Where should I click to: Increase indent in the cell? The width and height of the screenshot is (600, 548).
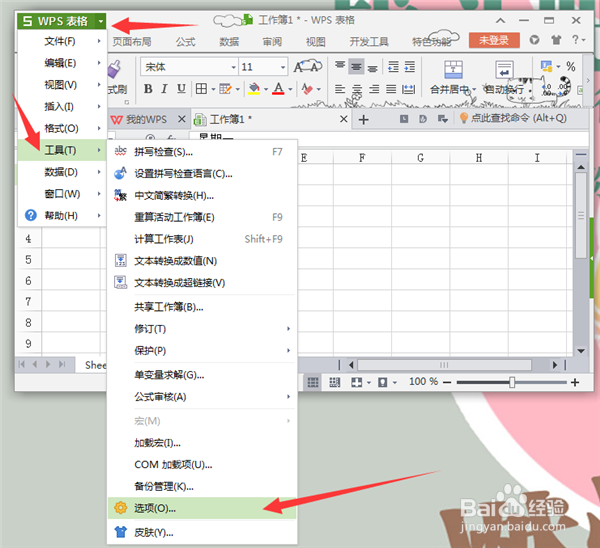(410, 67)
